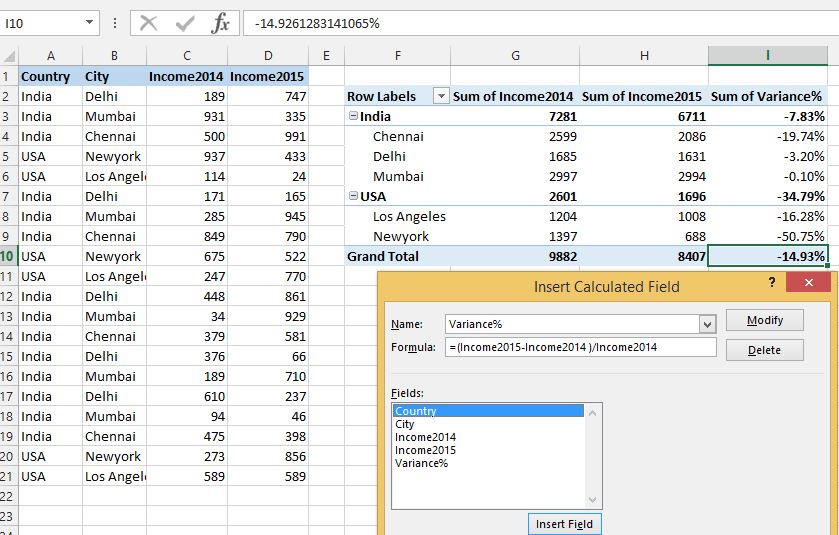Open the Row Labels filter dropdown

click(x=440, y=96)
